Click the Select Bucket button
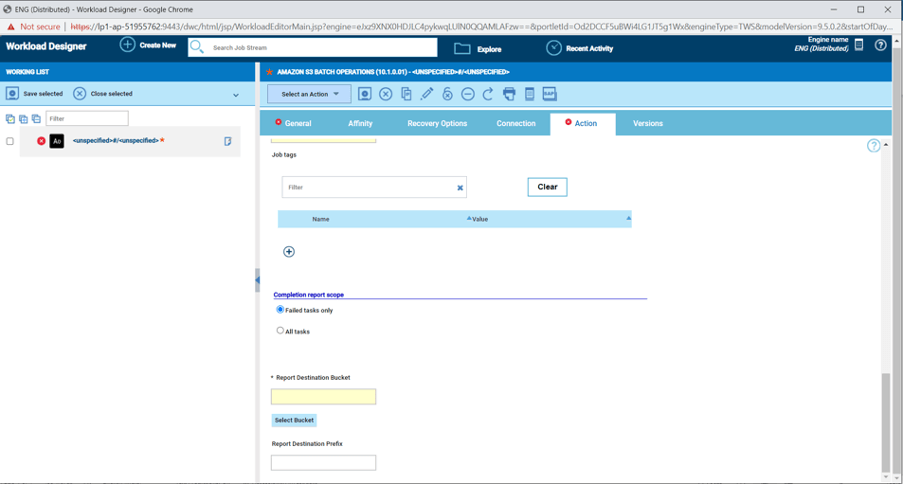Viewport: 904px width, 484px height. coord(294,420)
